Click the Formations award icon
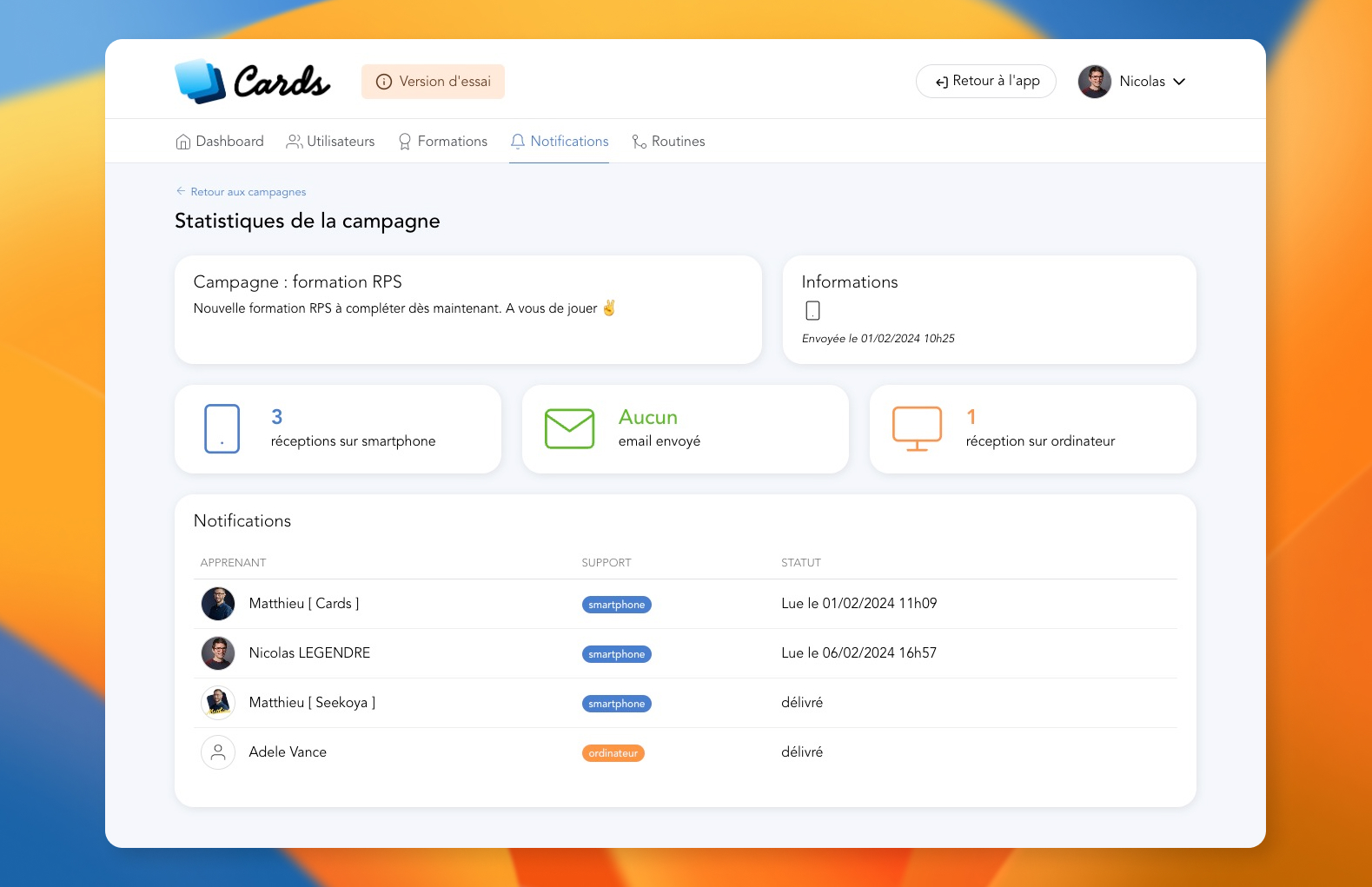The height and width of the screenshot is (887, 1372). (405, 142)
